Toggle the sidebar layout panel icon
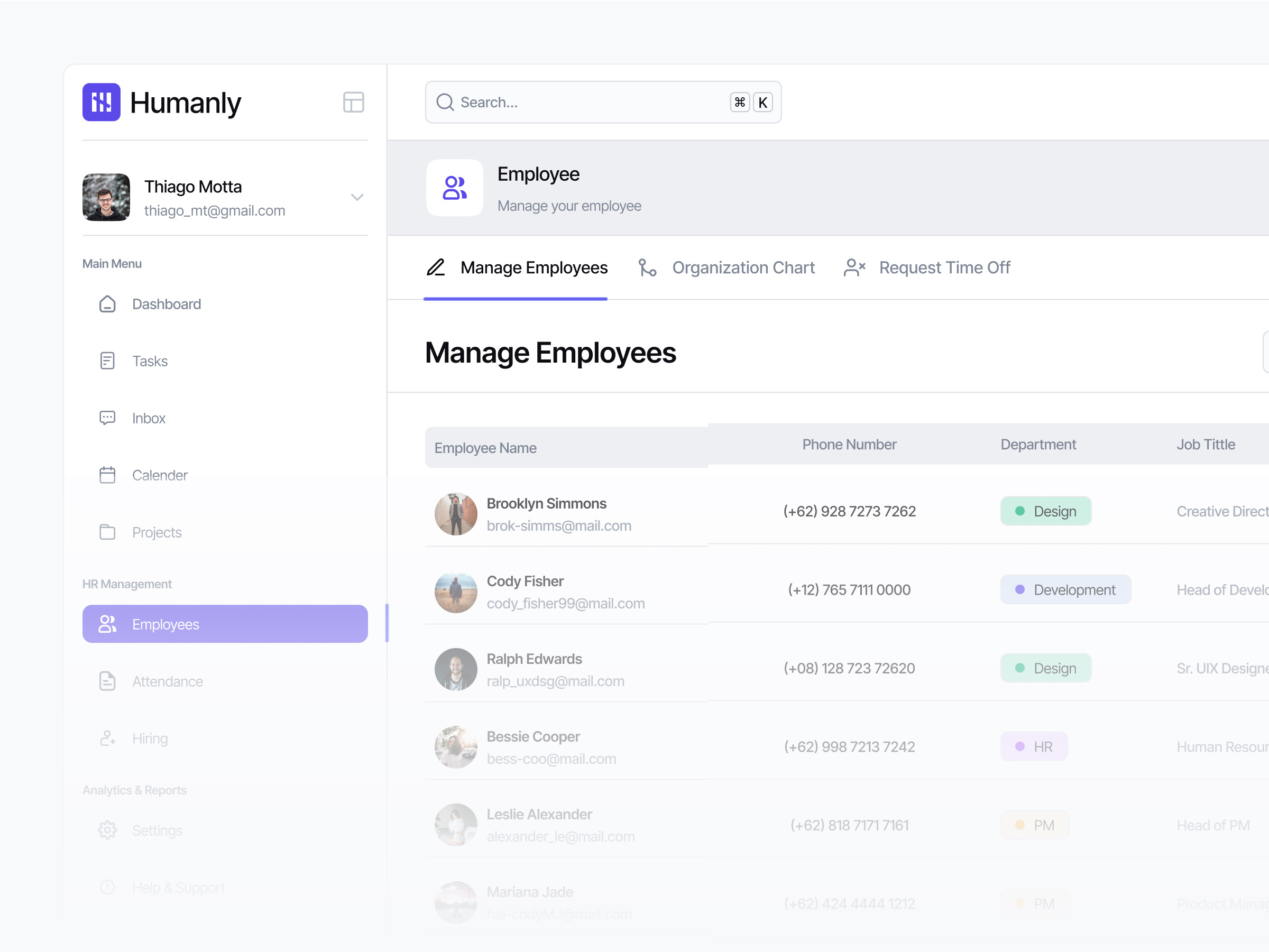The image size is (1269, 952). tap(353, 102)
